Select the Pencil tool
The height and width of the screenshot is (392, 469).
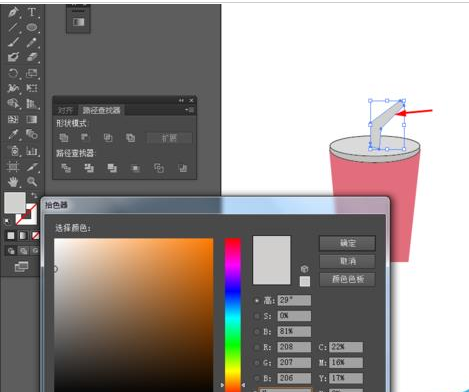[32, 42]
